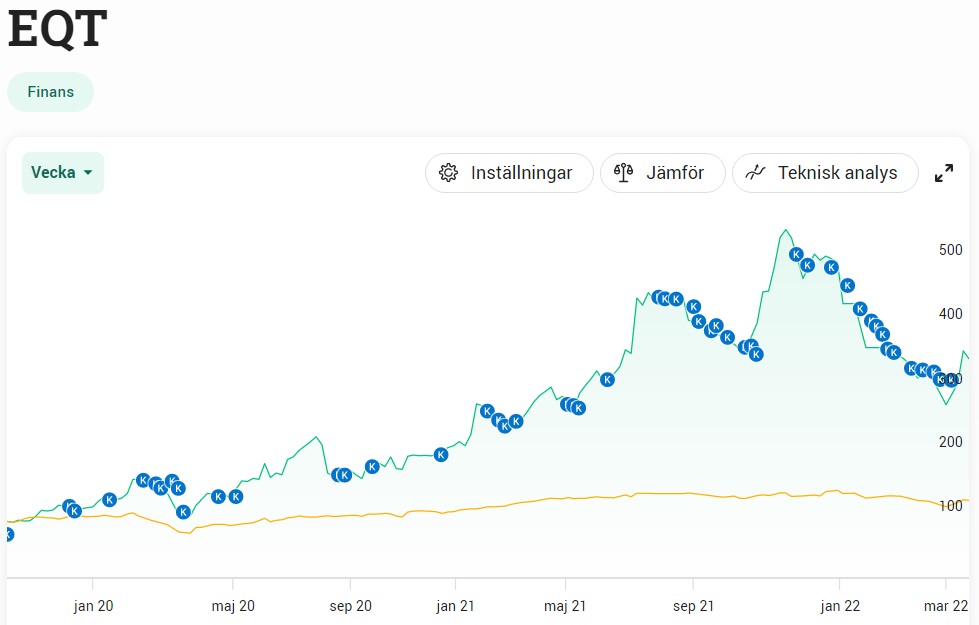The height and width of the screenshot is (625, 979).
Task: Click the K marker nearest the price peak
Action: click(x=797, y=255)
